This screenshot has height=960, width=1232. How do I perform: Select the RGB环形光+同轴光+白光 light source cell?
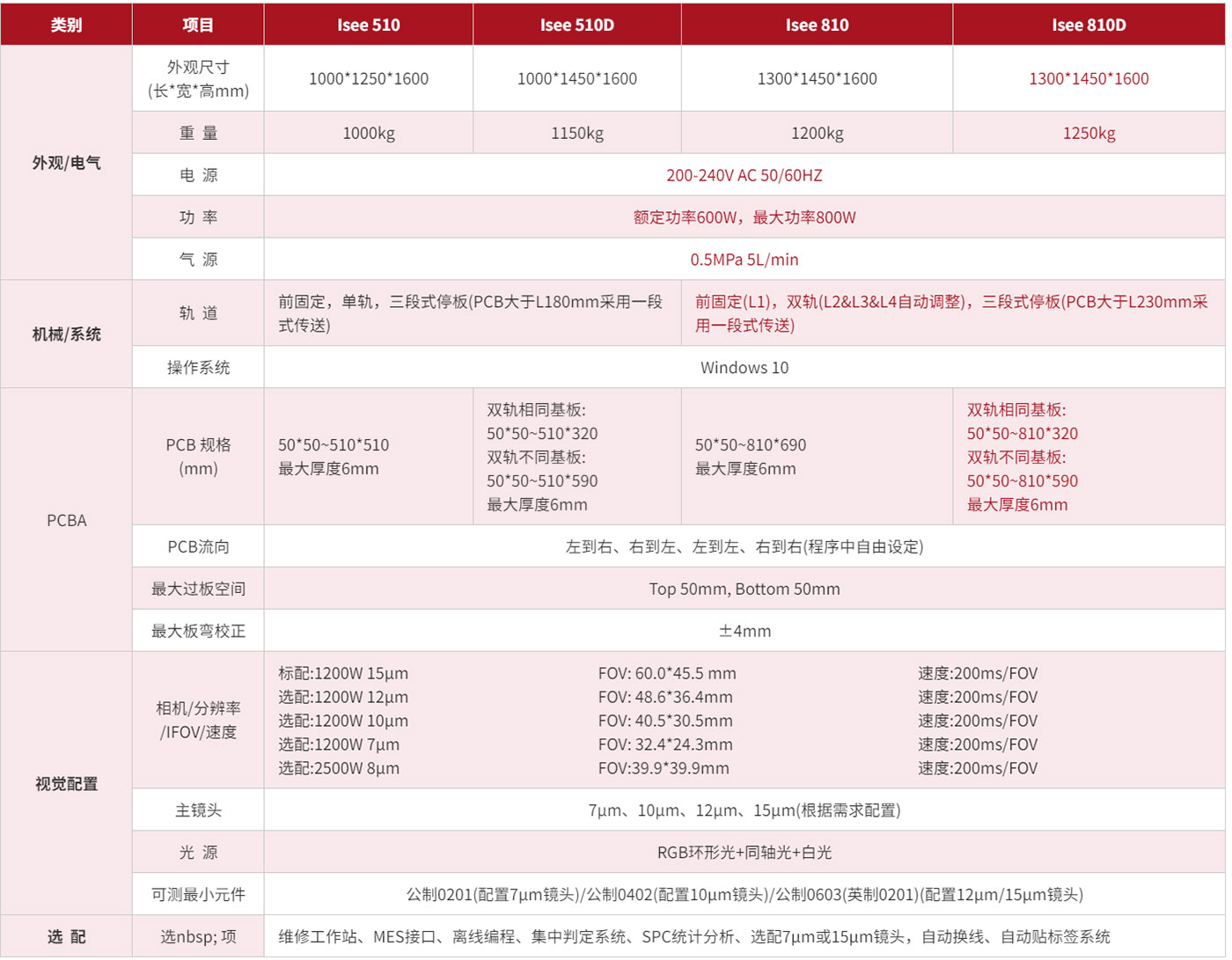[744, 852]
